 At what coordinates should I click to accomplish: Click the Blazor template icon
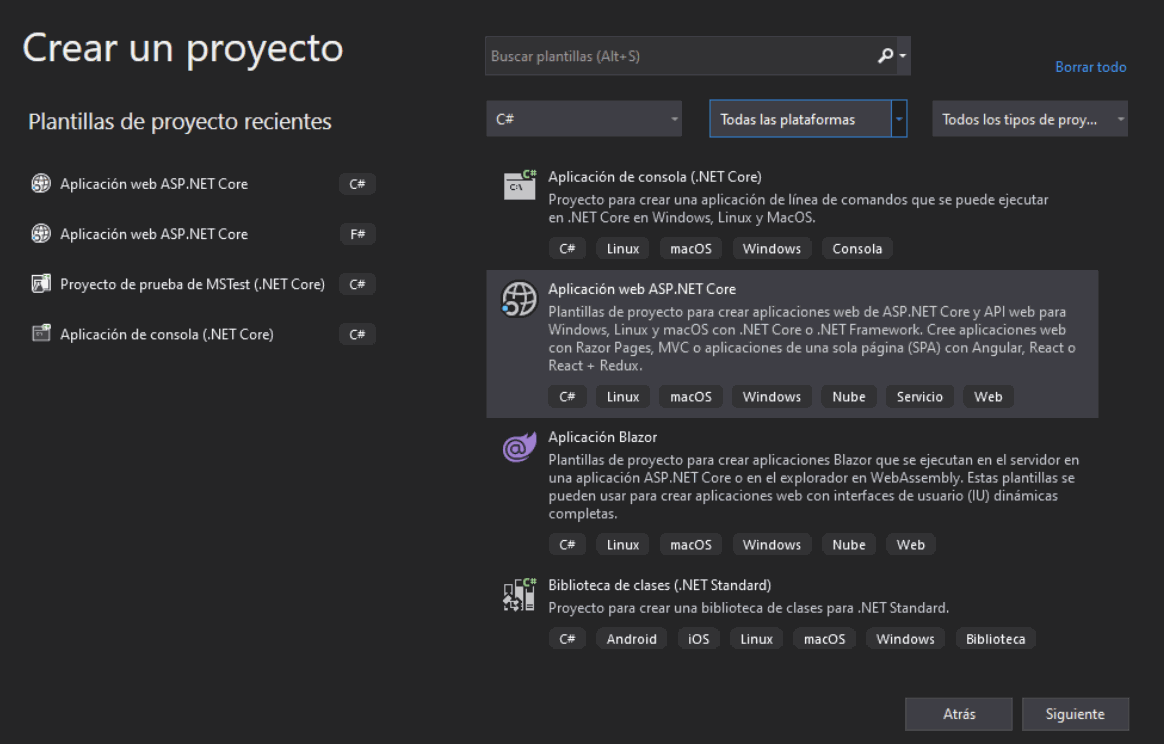[520, 446]
